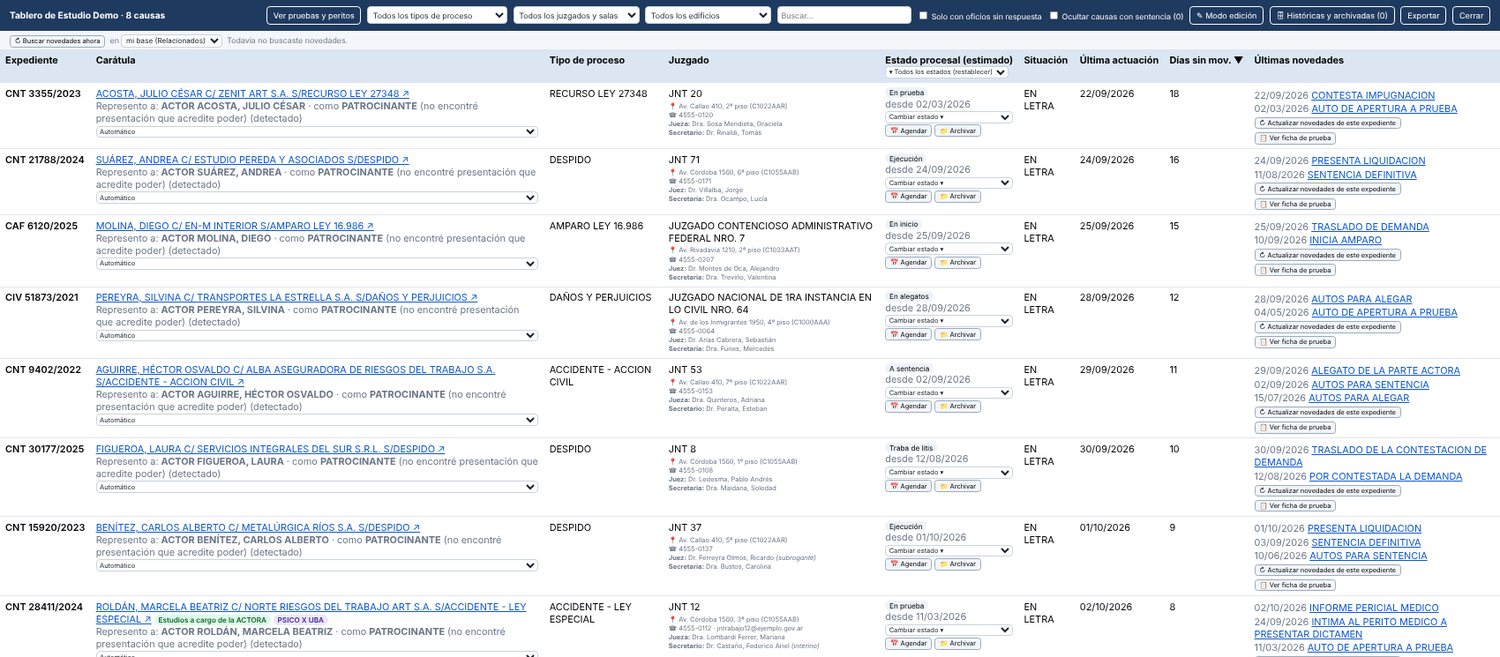
Task: Open Todos los estados filter dropdown
Action: pyautogui.click(x=947, y=72)
